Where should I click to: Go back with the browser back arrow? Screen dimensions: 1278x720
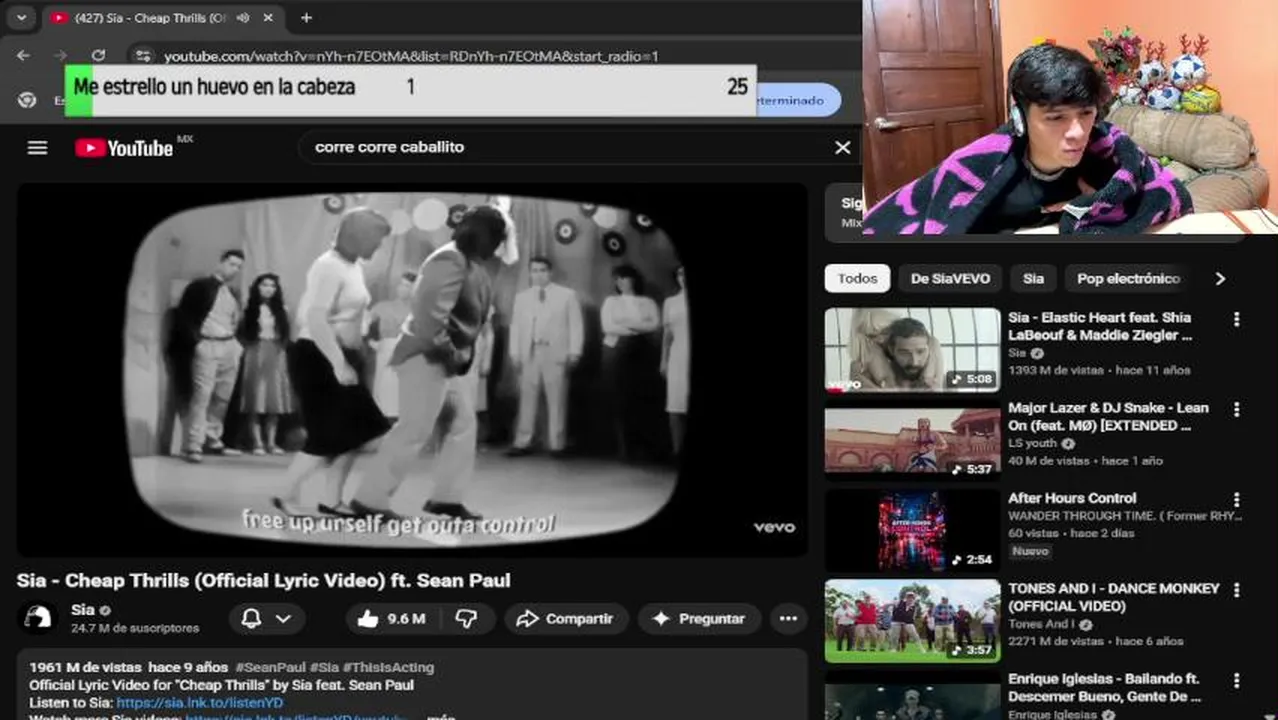tap(24, 56)
